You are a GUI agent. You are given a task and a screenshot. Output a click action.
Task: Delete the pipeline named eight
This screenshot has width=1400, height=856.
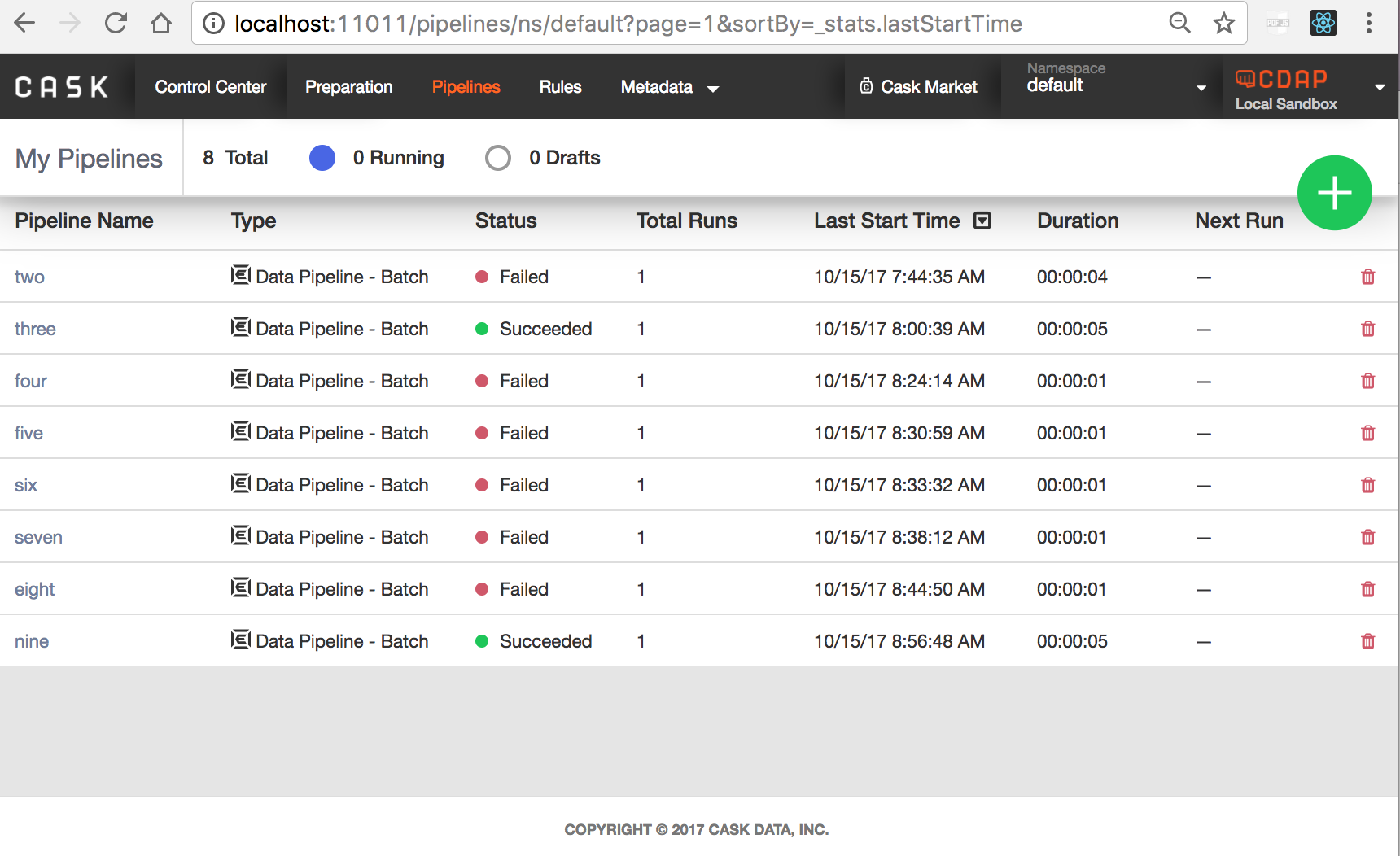tap(1367, 589)
